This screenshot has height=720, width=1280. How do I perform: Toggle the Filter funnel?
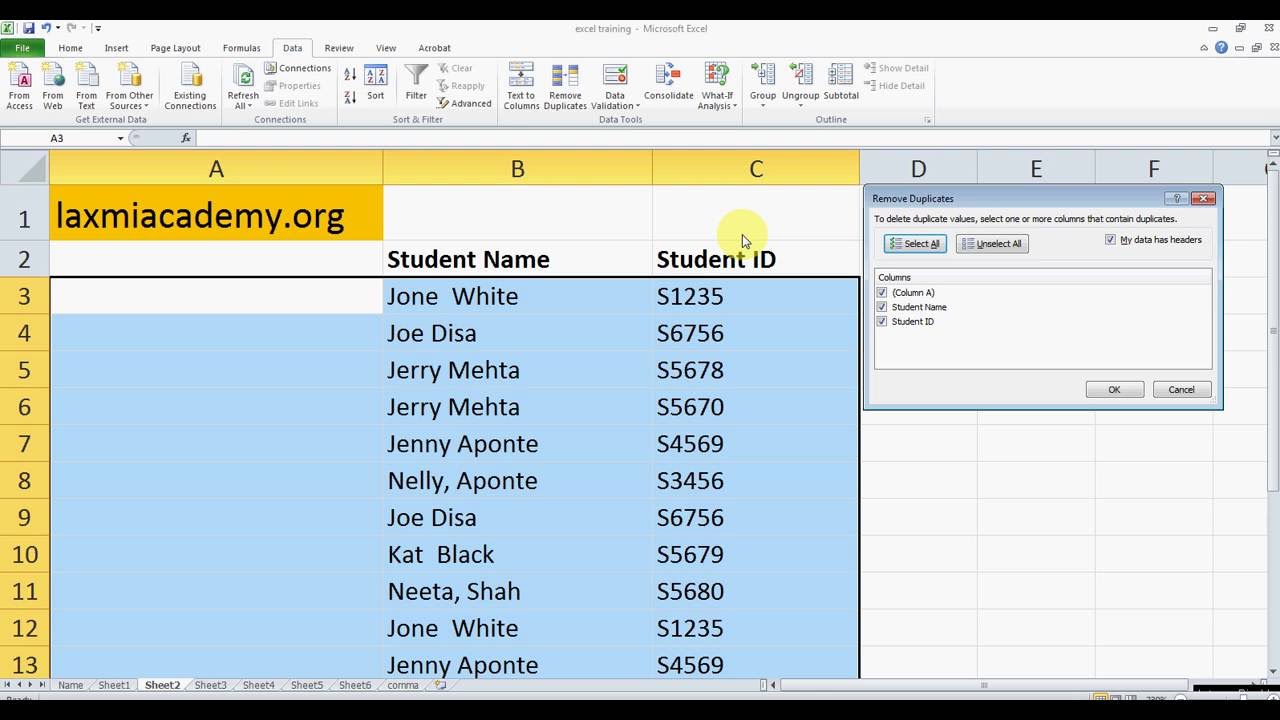tap(416, 84)
